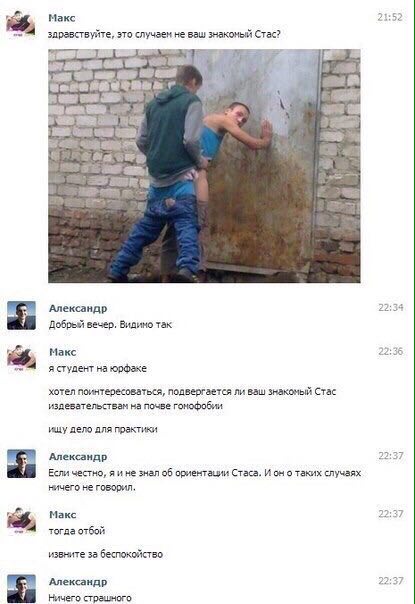Open the attached photo in the chat
415x604 pixels.
point(204,166)
